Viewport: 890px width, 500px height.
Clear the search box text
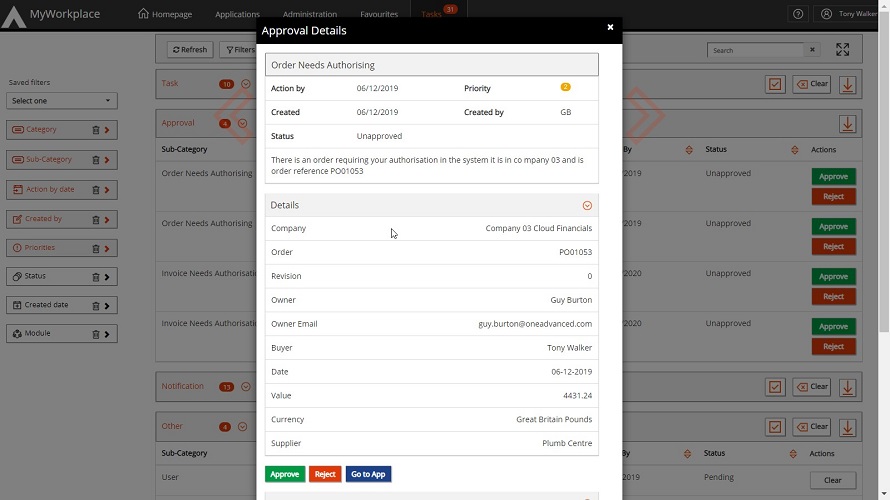812,50
